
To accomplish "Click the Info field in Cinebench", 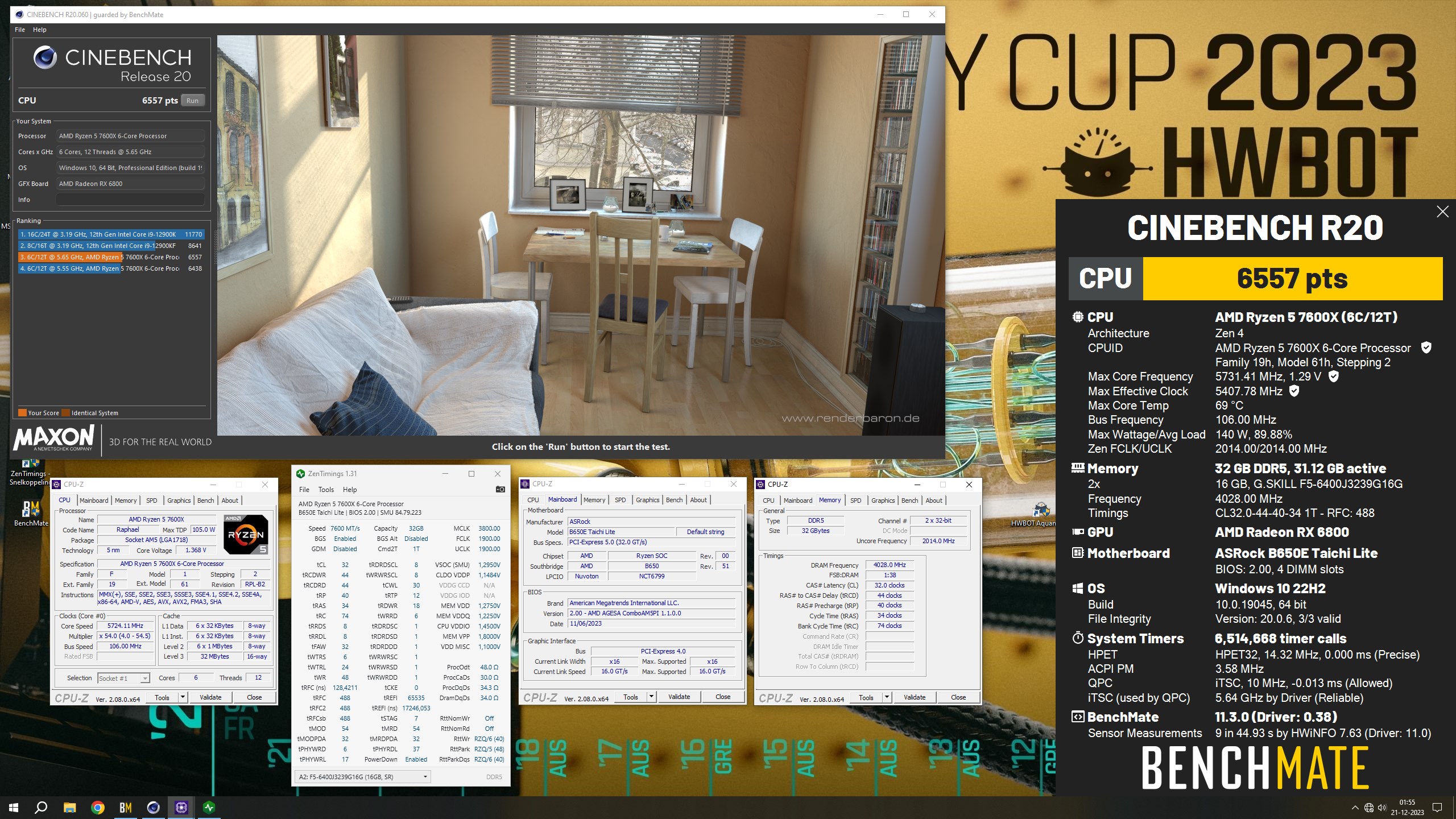I will (x=130, y=200).
